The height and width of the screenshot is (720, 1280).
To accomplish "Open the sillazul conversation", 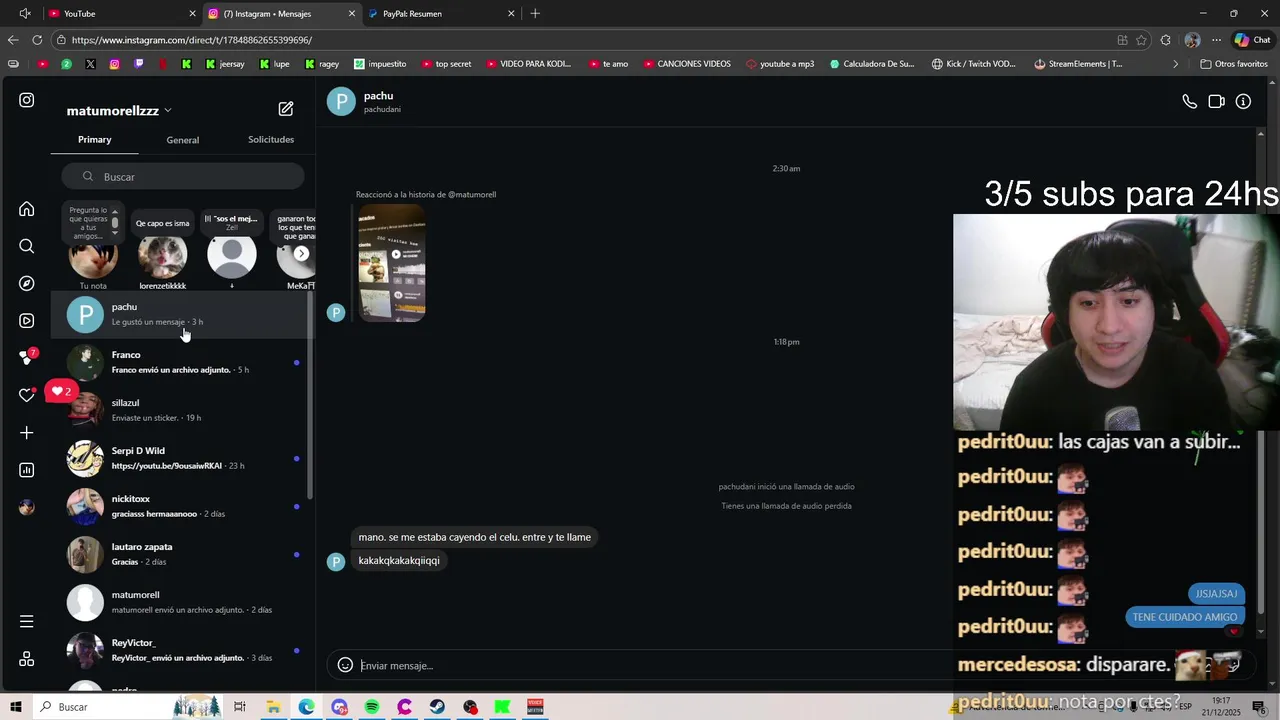I will tap(182, 410).
